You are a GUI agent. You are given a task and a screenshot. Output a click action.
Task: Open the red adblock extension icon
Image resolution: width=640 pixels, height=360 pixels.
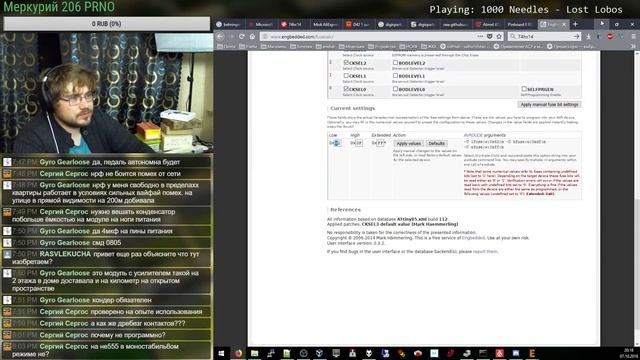click(610, 36)
